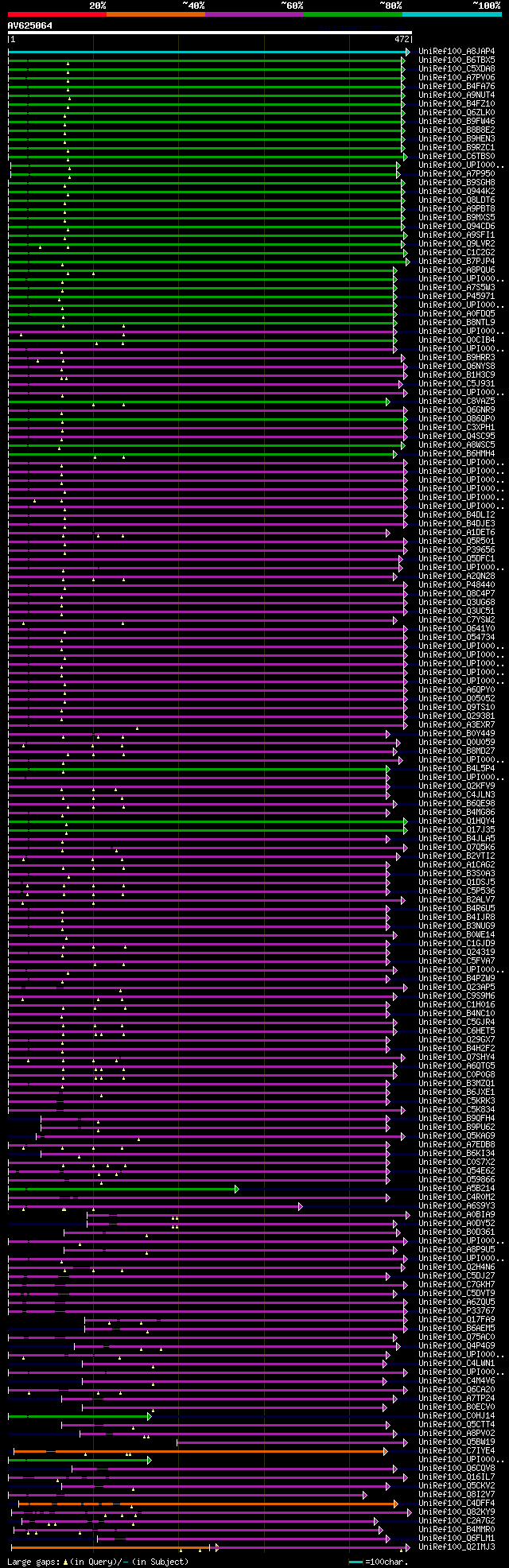This screenshot has height=1568, width=509.
Task: Click the label UniRef100_B8B8E2
Action: point(457,130)
